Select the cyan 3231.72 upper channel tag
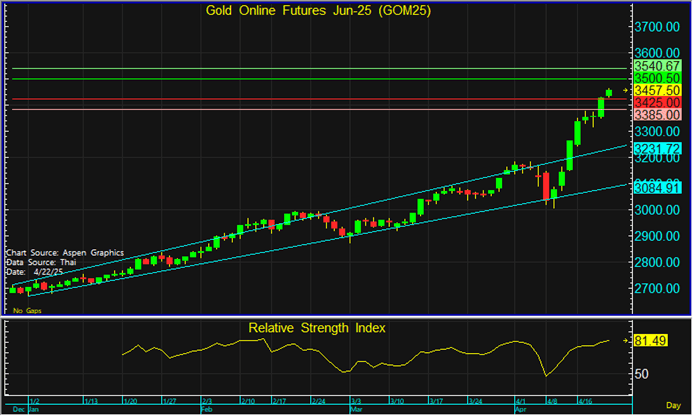 658,148
